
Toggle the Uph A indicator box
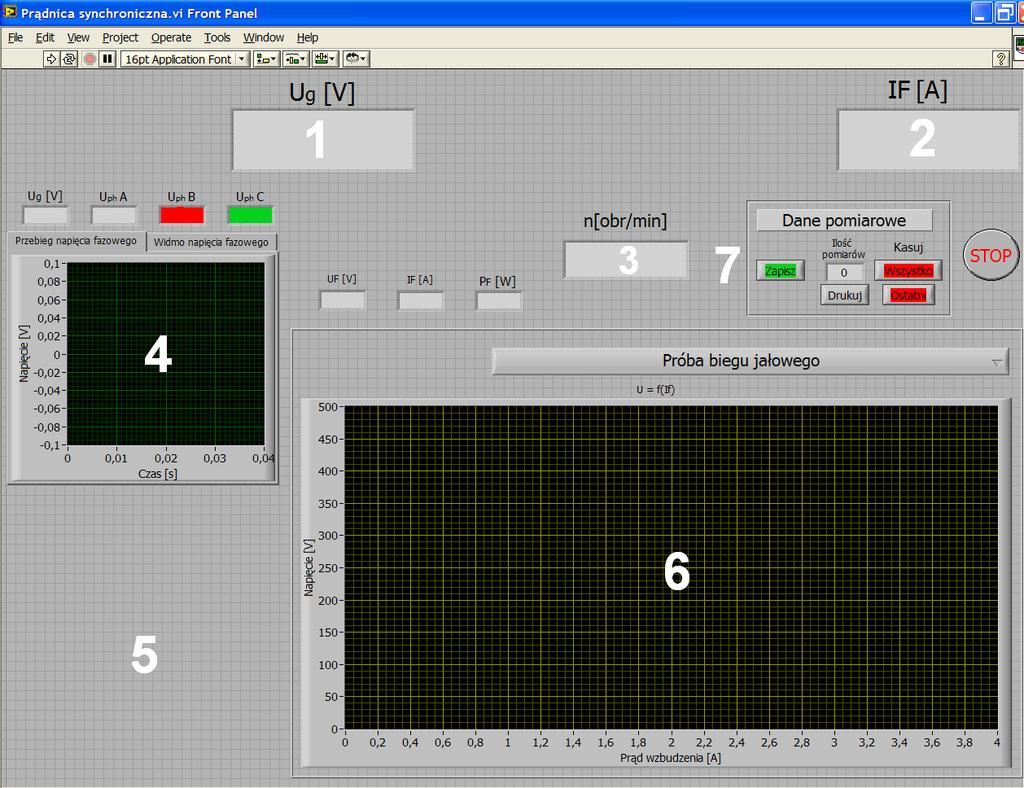coord(114,215)
